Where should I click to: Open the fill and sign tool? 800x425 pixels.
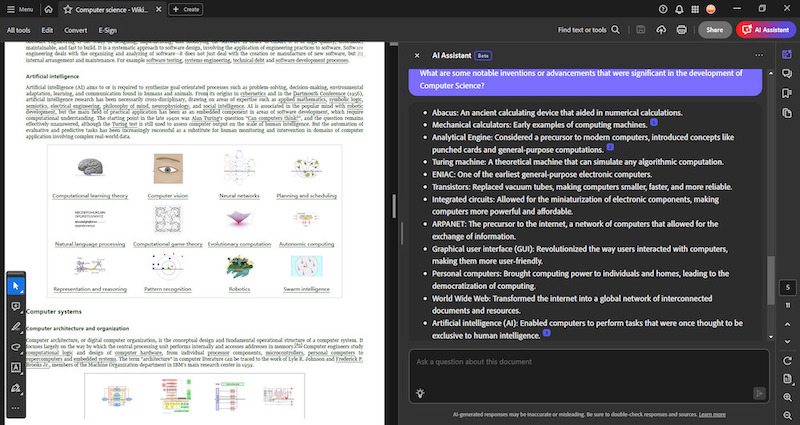[15, 387]
